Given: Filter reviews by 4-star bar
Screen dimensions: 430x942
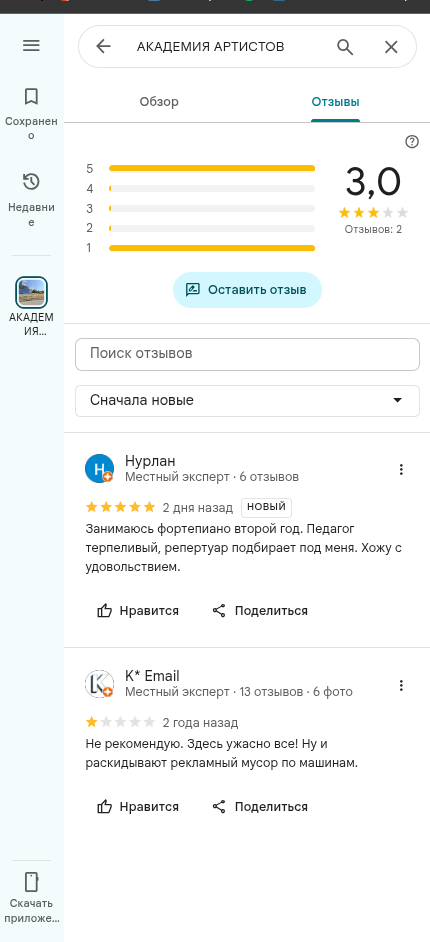Looking at the screenshot, I should point(201,189).
